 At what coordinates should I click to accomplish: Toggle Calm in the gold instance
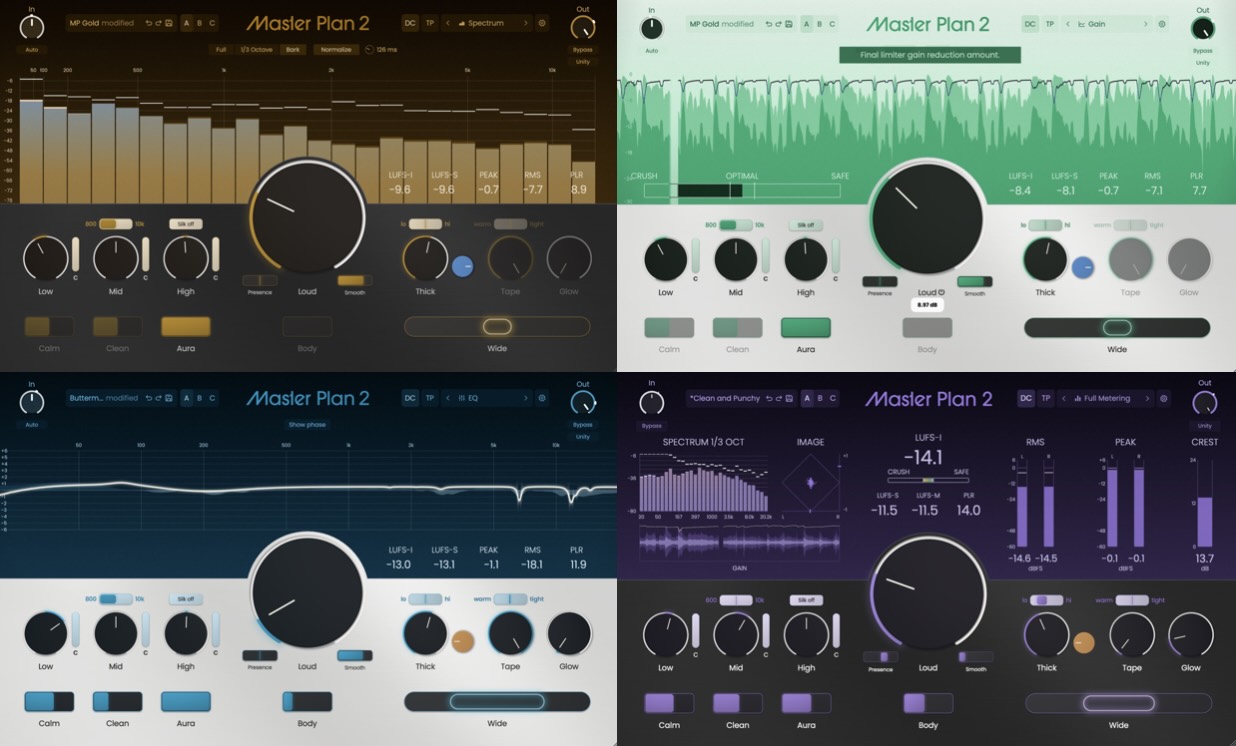(49, 326)
